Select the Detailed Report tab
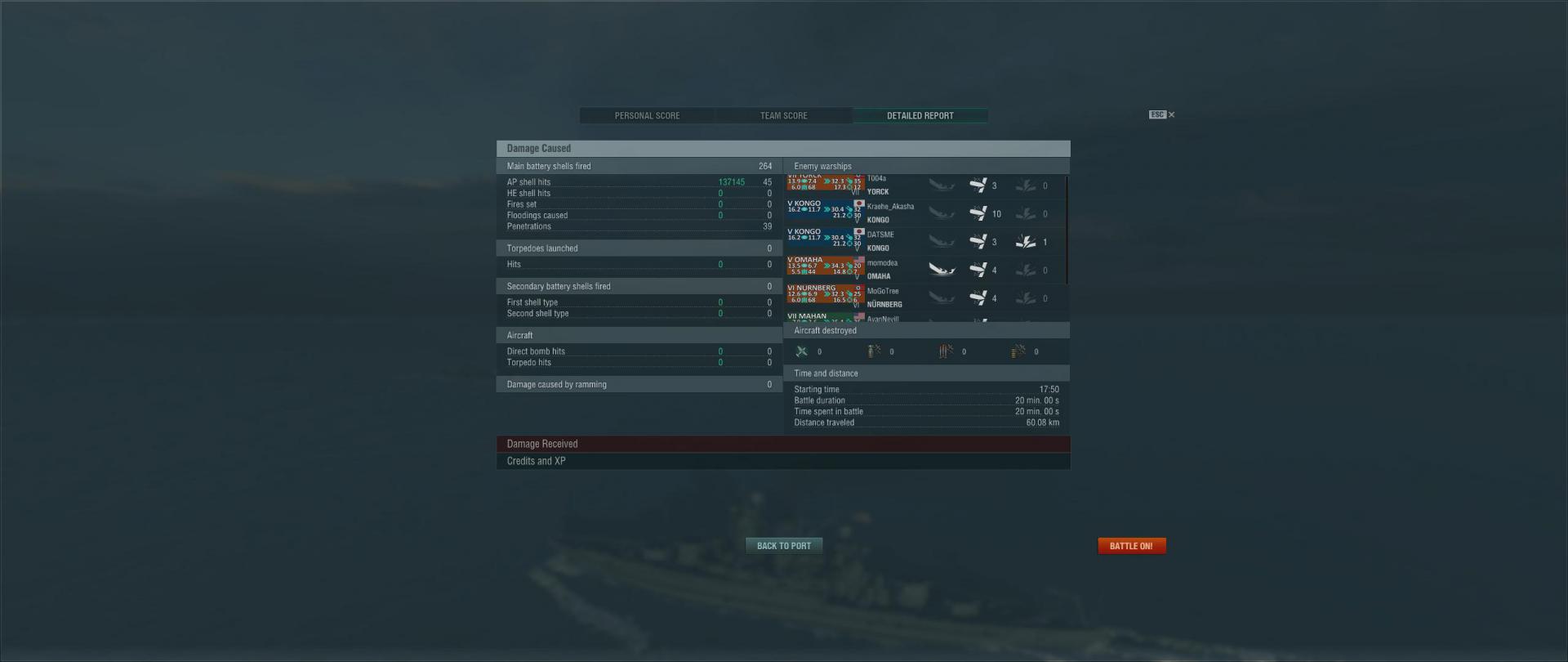Viewport: 1568px width, 662px height. 920,116
